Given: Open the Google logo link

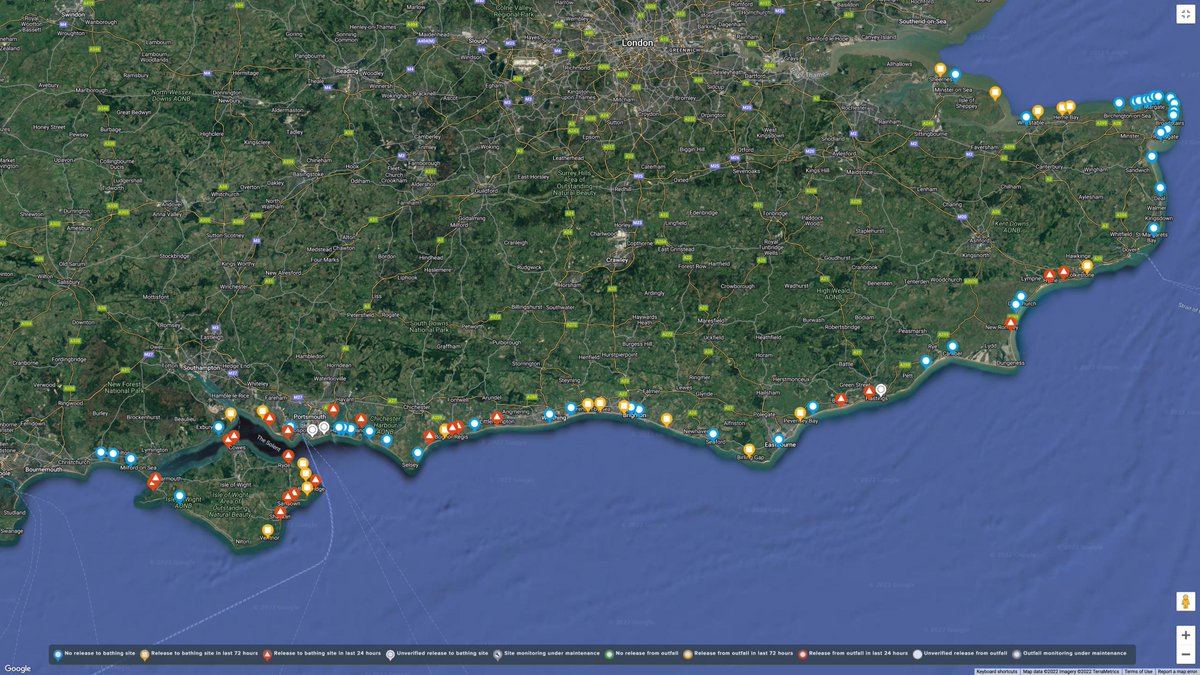Looking at the screenshot, I should (x=18, y=668).
